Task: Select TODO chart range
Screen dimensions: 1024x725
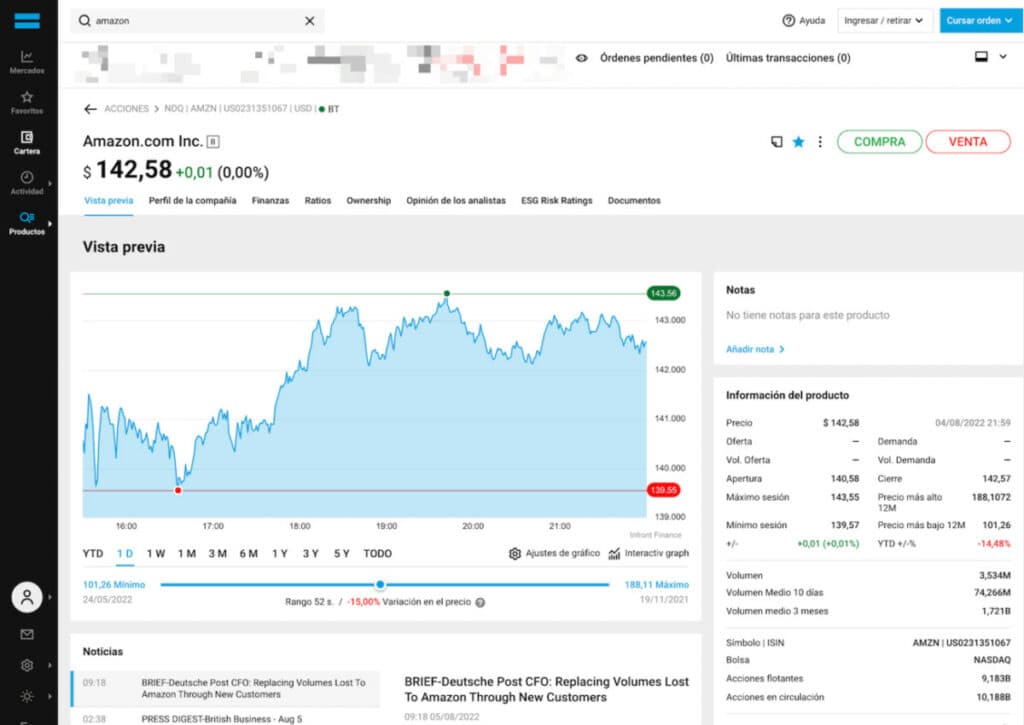Action: 377,554
